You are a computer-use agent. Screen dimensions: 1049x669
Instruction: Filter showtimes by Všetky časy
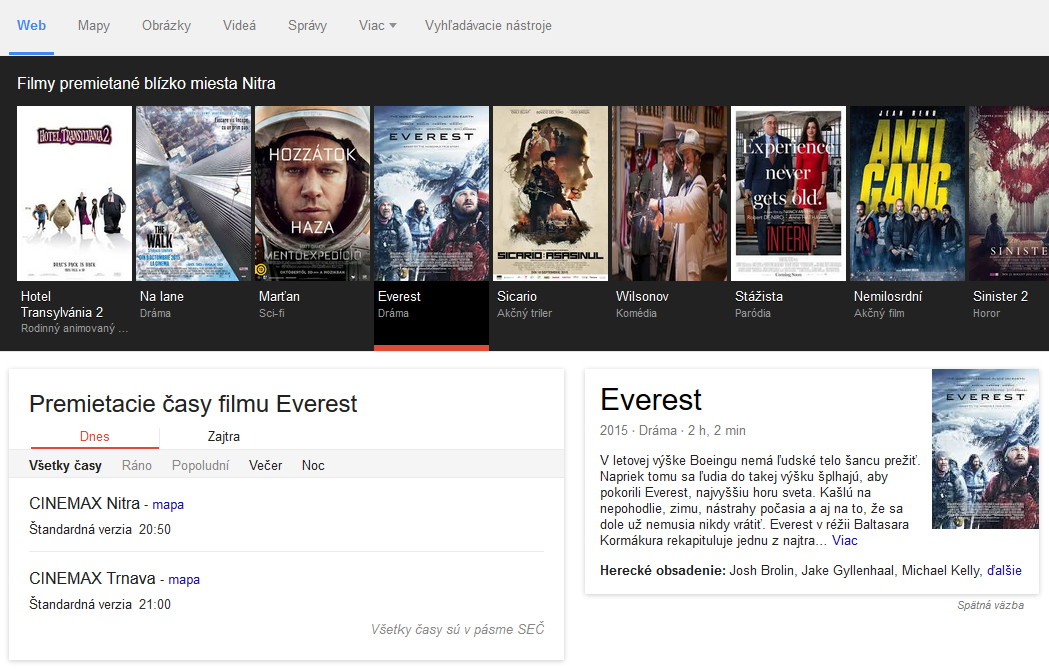pyautogui.click(x=65, y=466)
